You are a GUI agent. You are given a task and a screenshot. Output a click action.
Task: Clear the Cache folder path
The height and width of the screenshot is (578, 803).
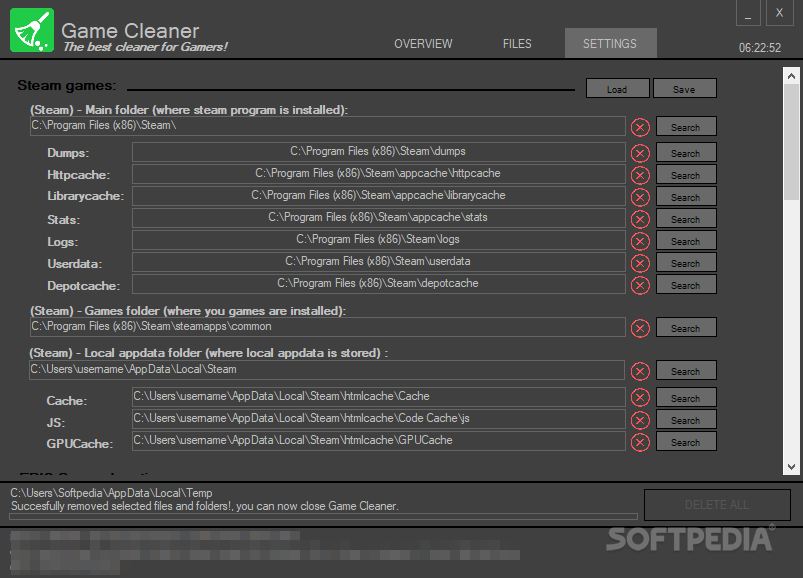[x=640, y=398]
